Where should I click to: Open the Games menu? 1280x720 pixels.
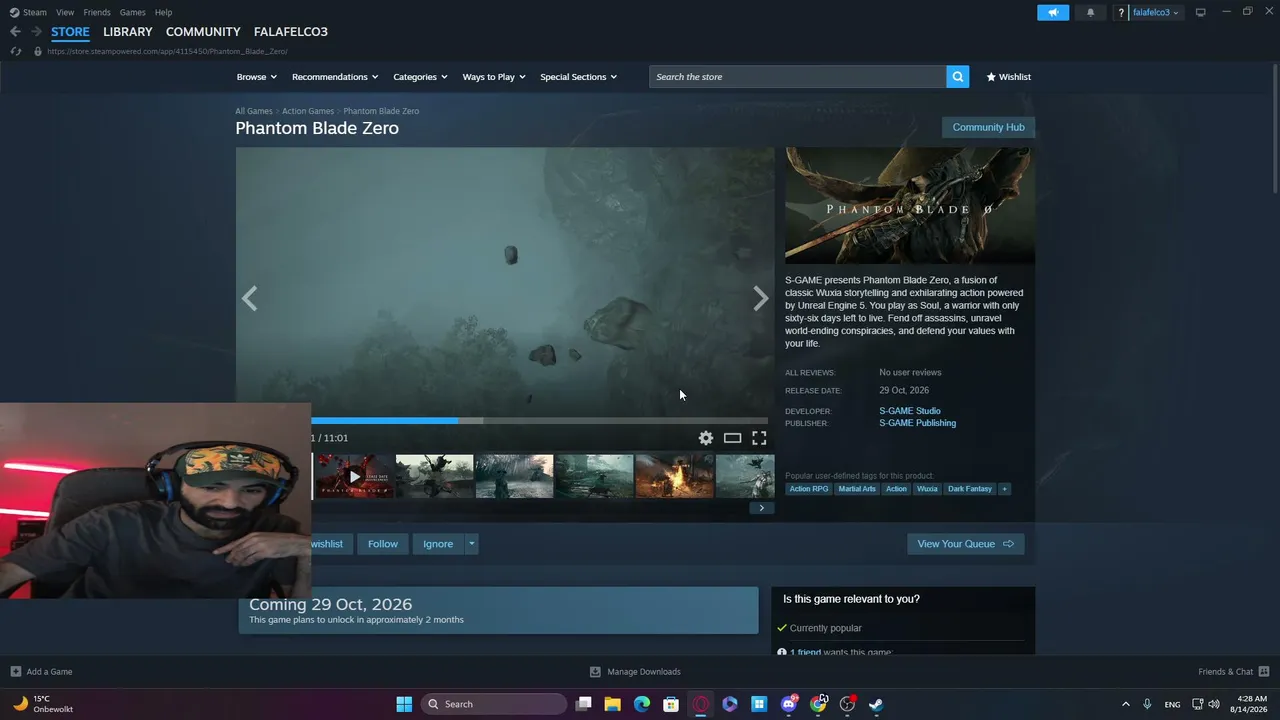point(132,12)
